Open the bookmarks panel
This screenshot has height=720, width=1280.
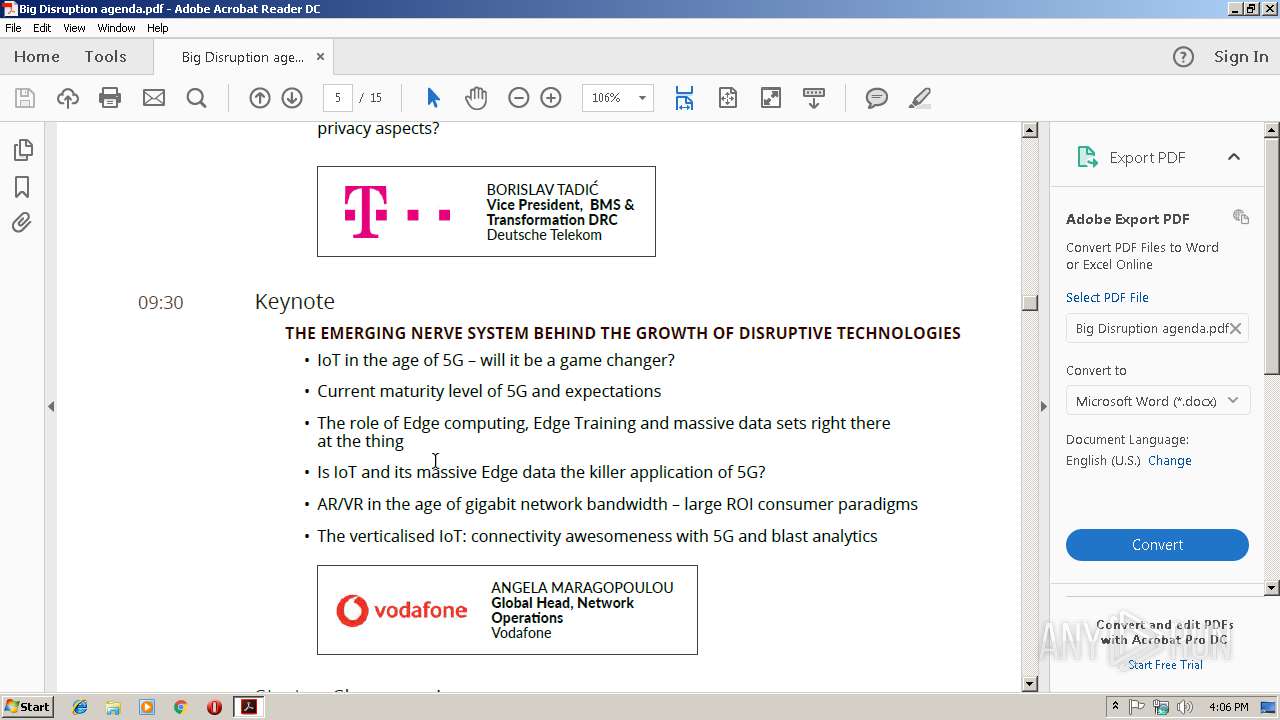tap(22, 187)
